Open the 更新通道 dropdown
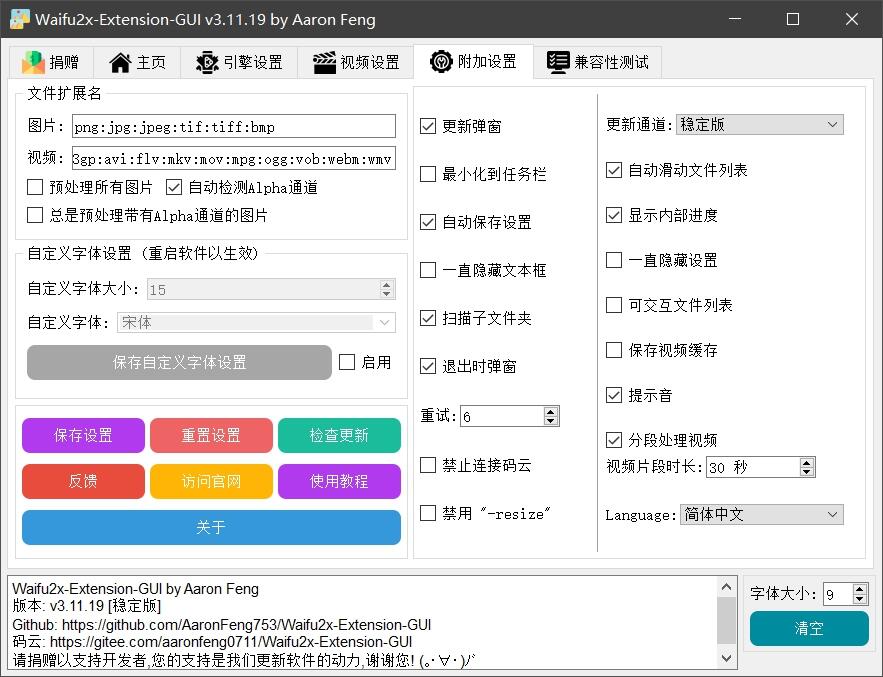883x677 pixels. pos(759,125)
